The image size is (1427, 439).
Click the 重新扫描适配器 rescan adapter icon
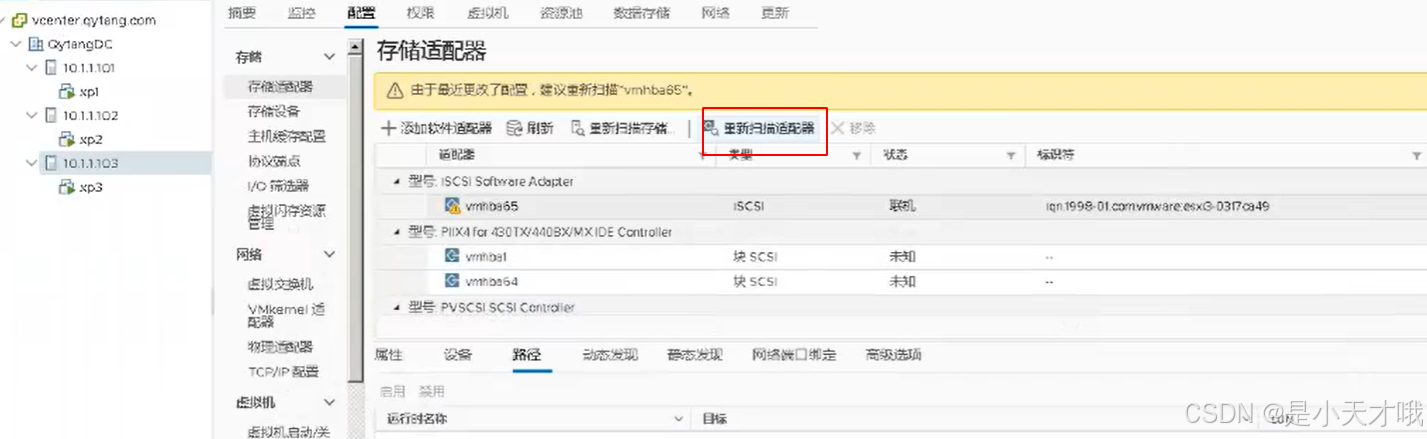711,128
